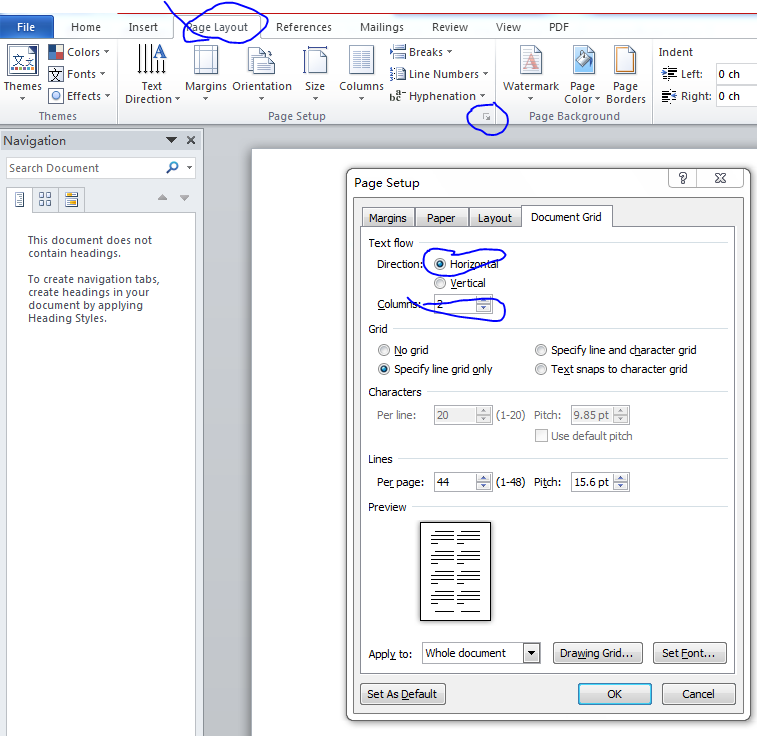Switch to the Insert ribbon tab

click(143, 27)
